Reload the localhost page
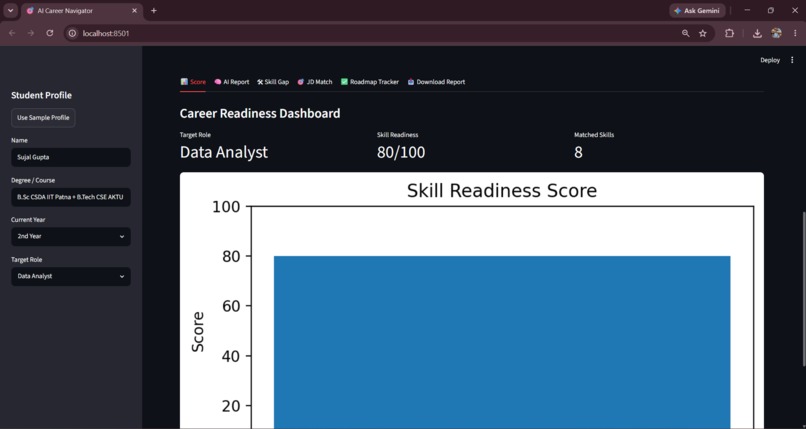This screenshot has height=429, width=806. [x=49, y=33]
